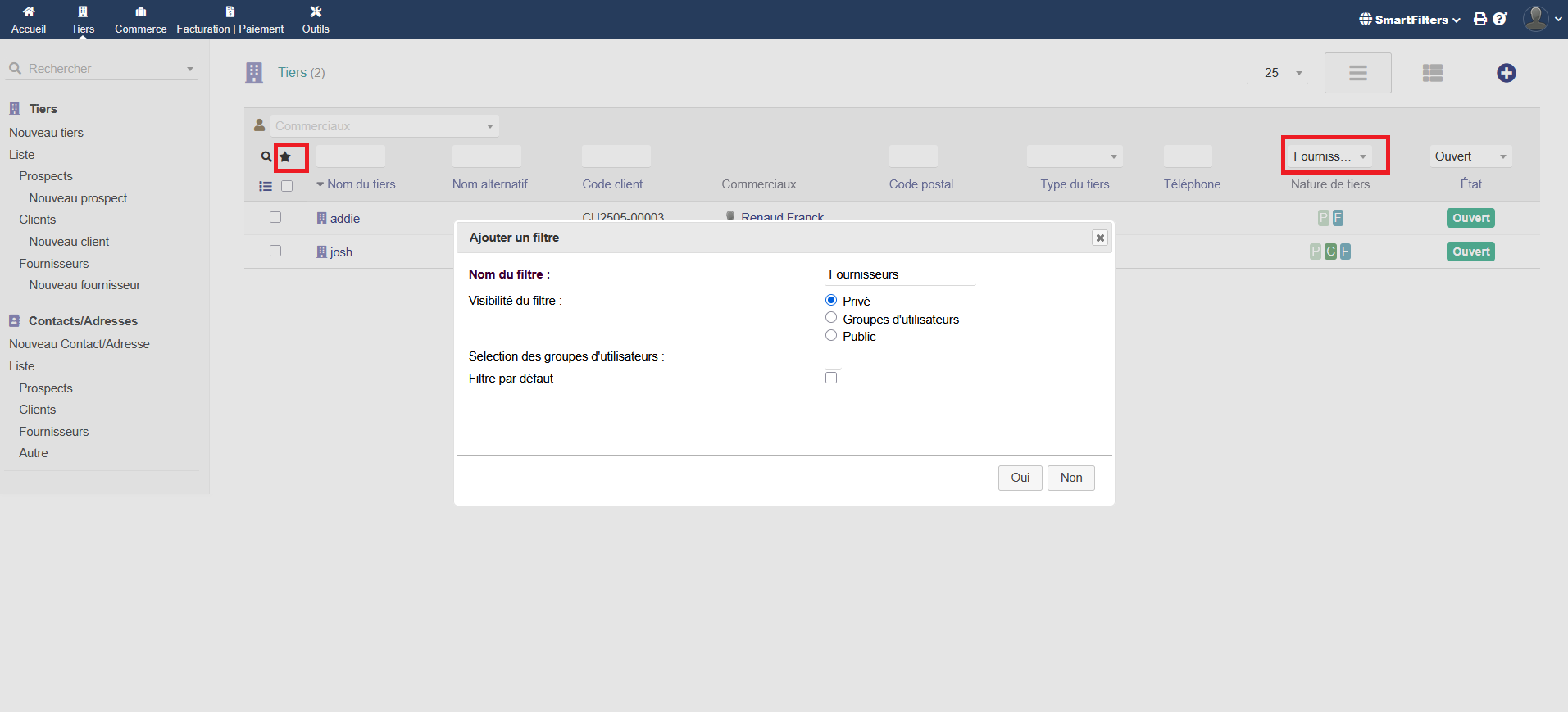The height and width of the screenshot is (712, 1568).
Task: Open the user avatar menu
Action: coord(1536,19)
